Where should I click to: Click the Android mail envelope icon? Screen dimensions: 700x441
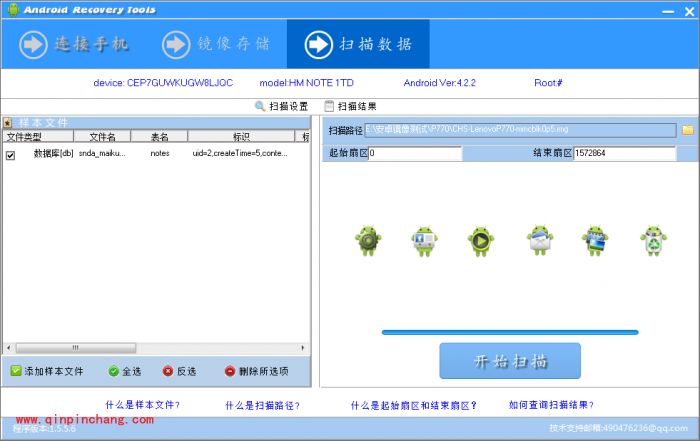click(540, 240)
